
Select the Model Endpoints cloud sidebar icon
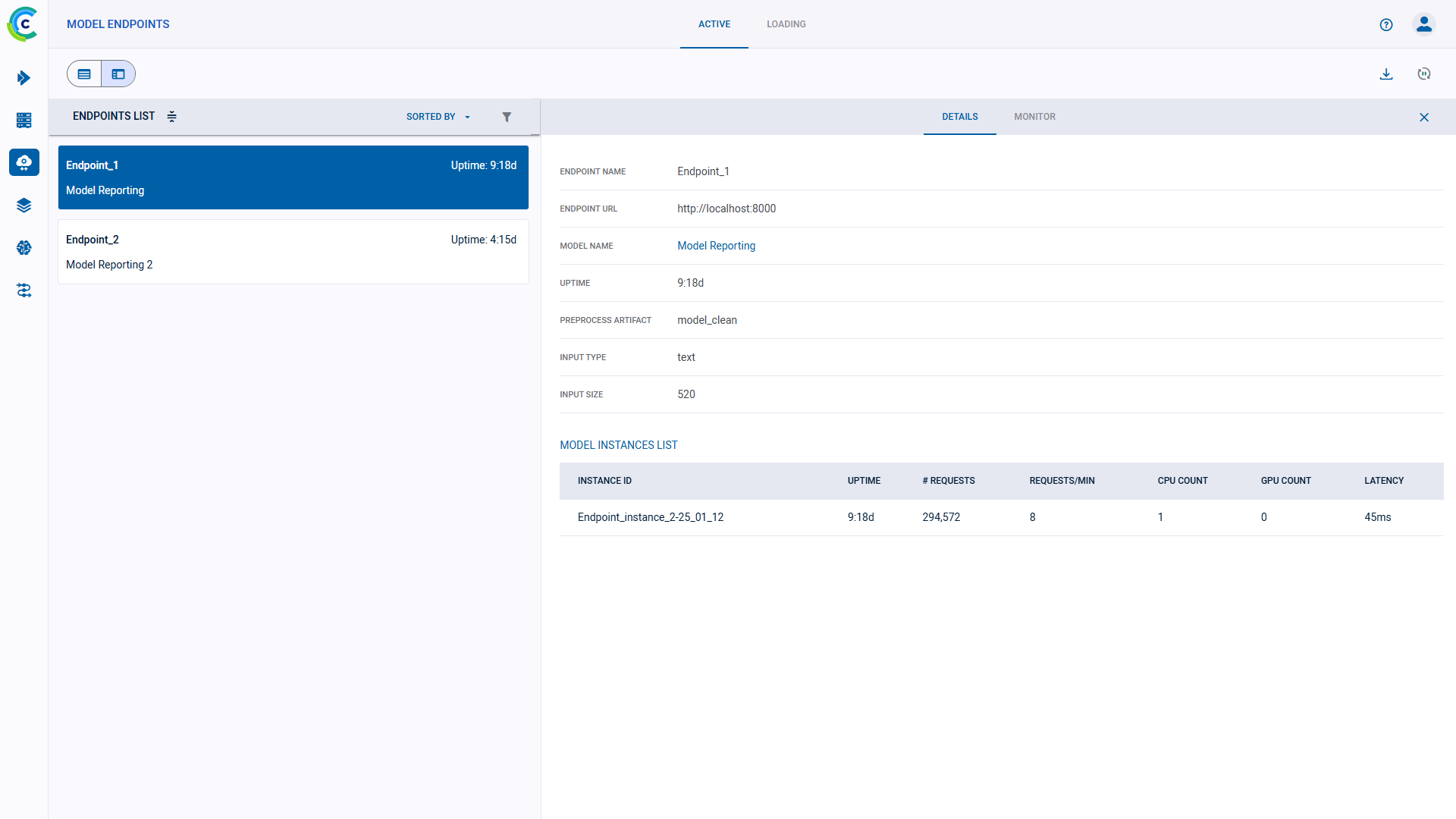pos(24,162)
